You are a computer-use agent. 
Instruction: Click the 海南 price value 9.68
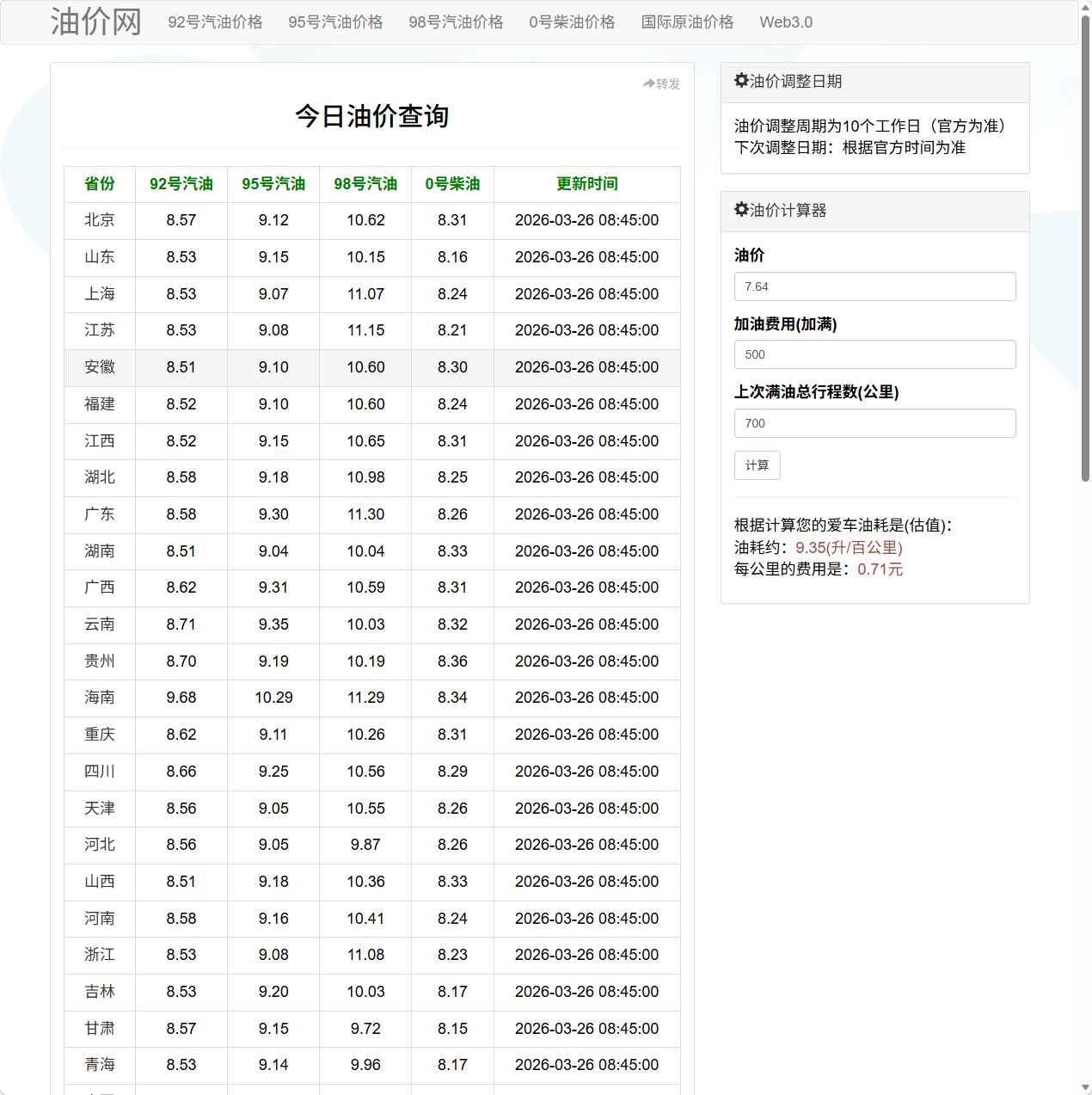181,698
